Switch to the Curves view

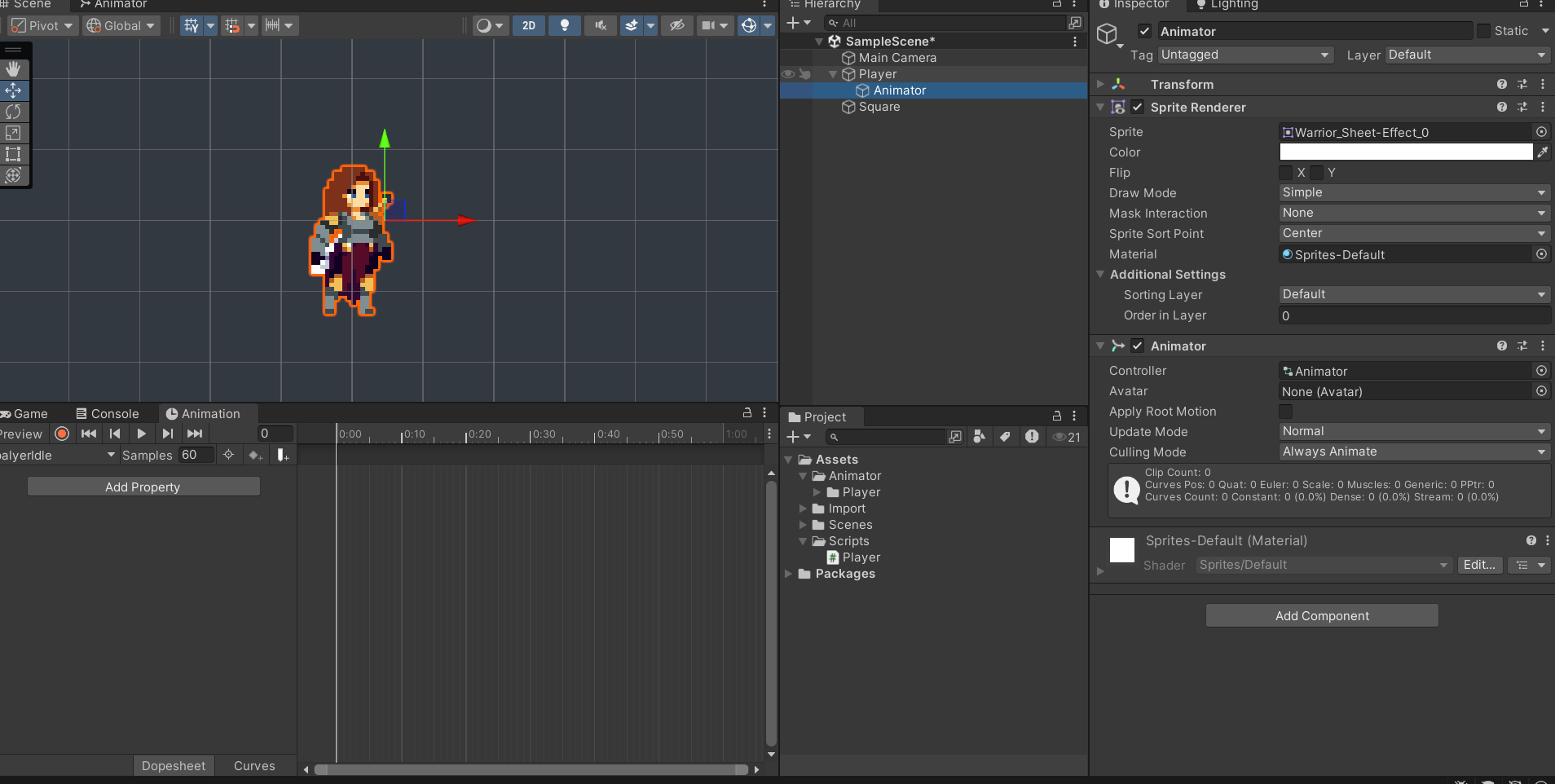click(x=254, y=765)
